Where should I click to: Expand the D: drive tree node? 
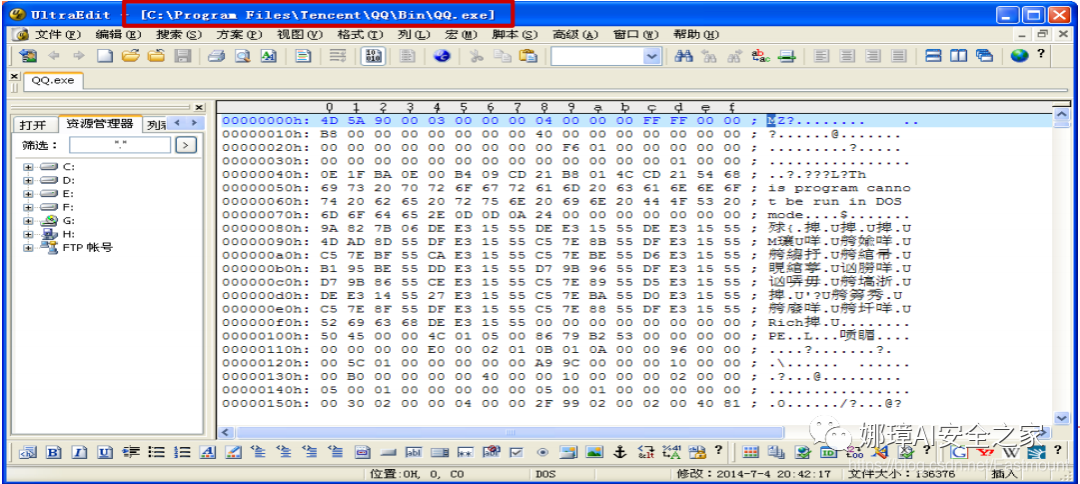tap(28, 180)
